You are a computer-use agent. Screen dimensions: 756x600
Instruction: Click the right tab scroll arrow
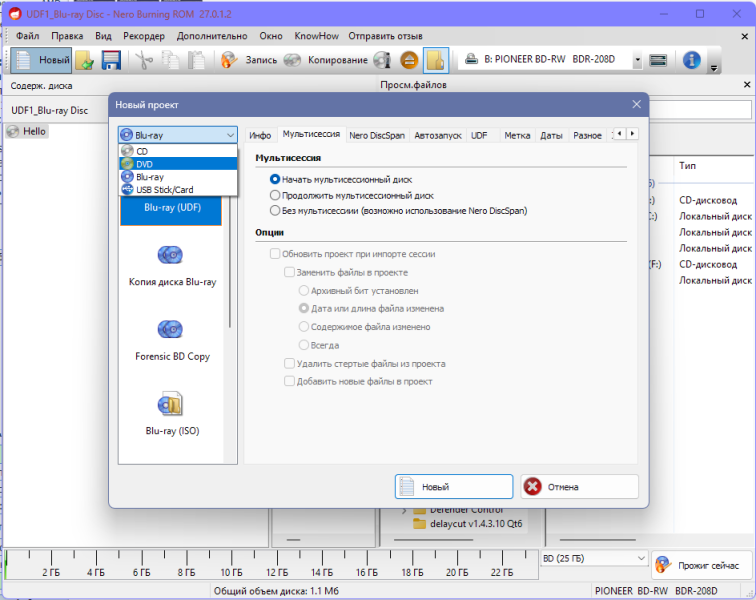point(632,134)
